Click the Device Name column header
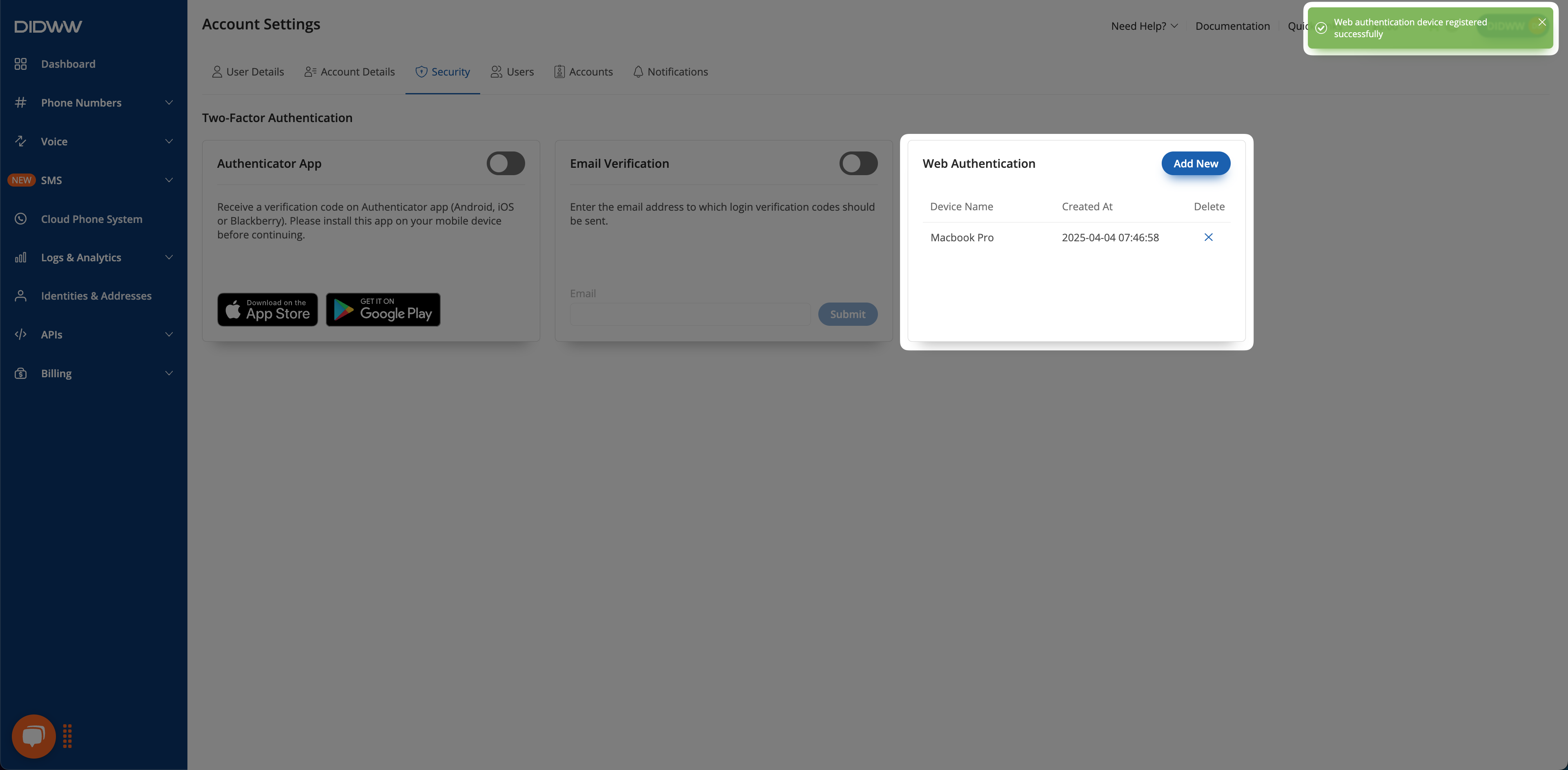Image resolution: width=1568 pixels, height=770 pixels. point(961,206)
